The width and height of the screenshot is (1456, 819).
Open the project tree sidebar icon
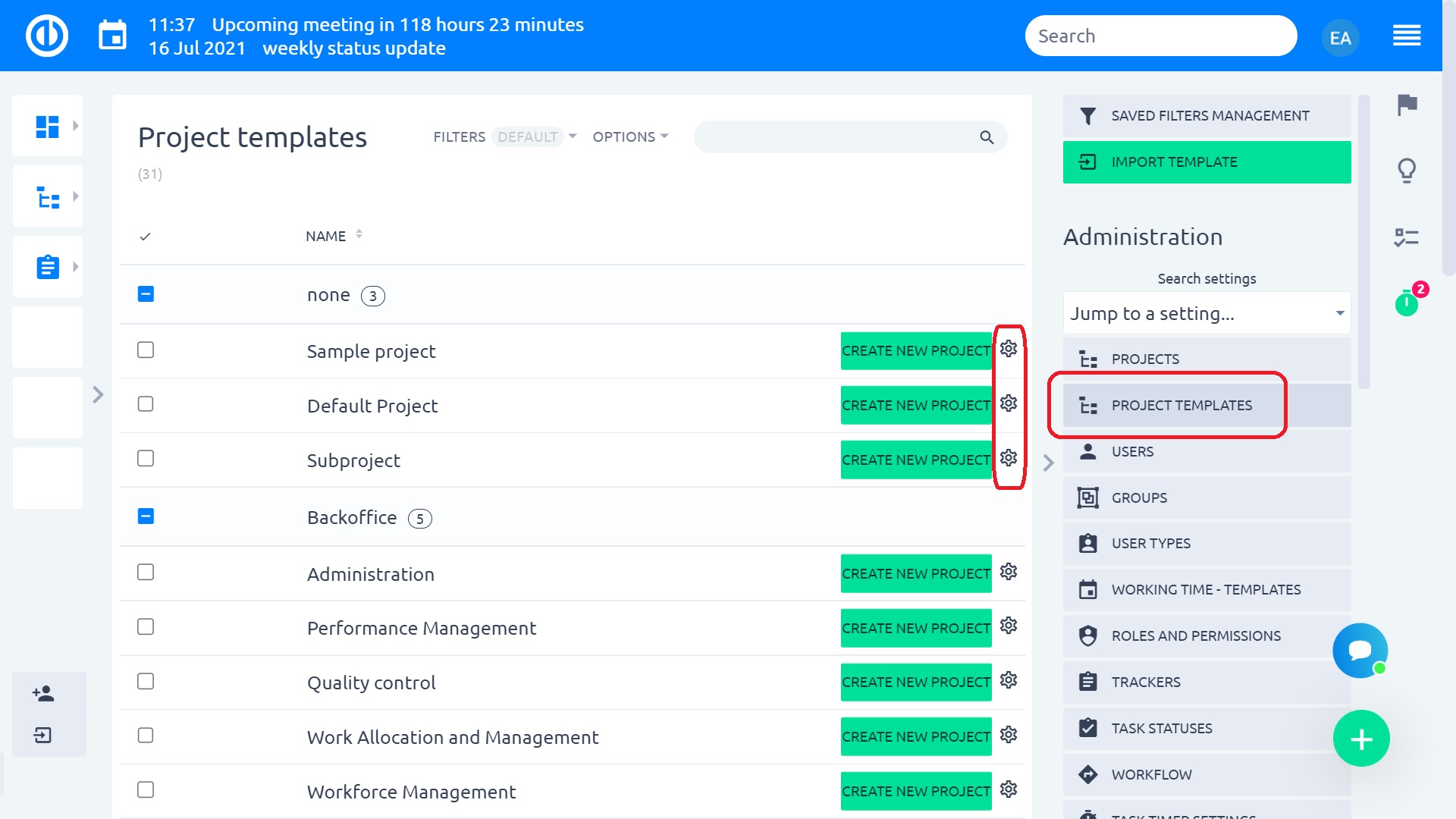click(48, 197)
